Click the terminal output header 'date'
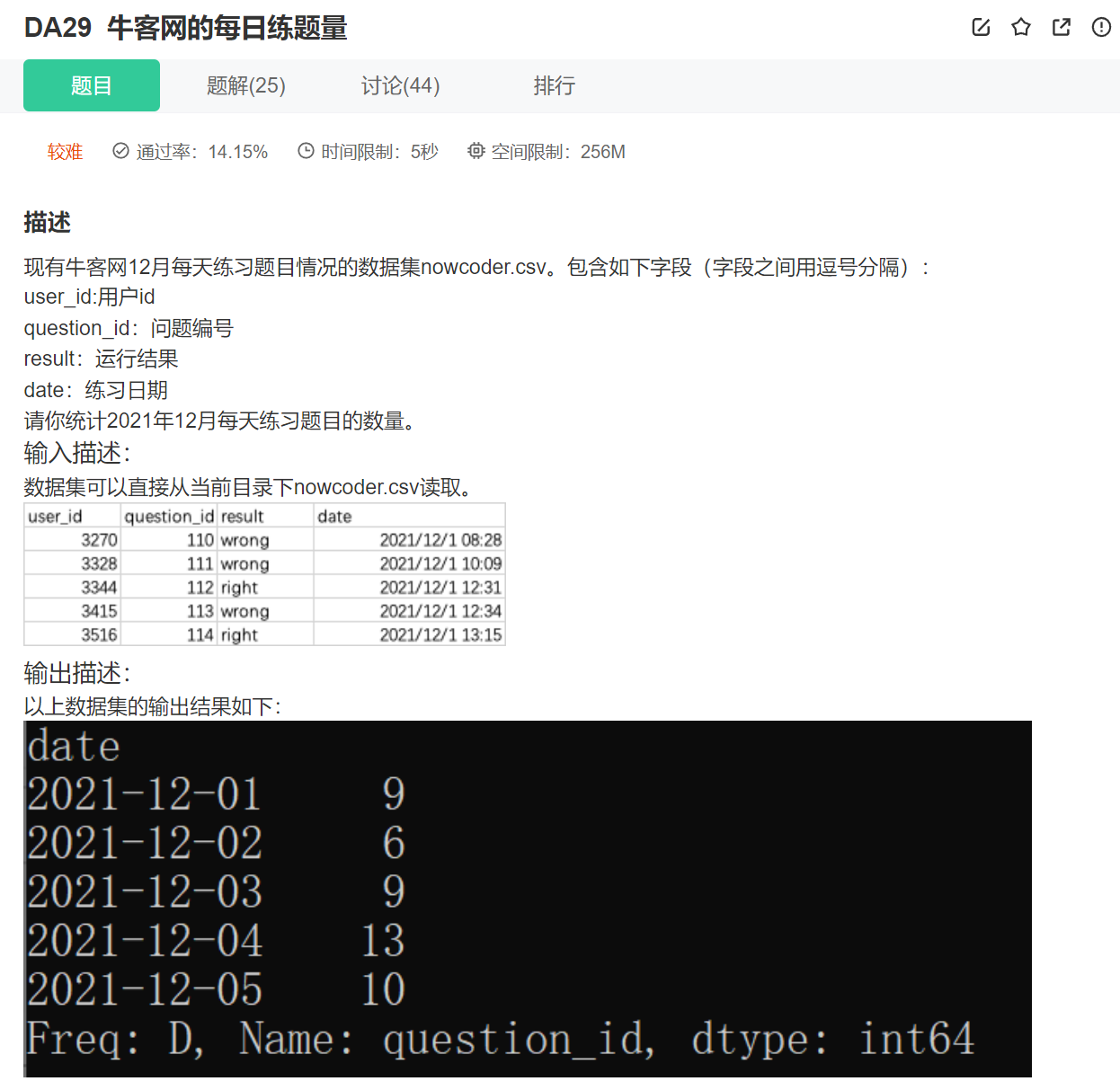The image size is (1120, 1090). (73, 747)
